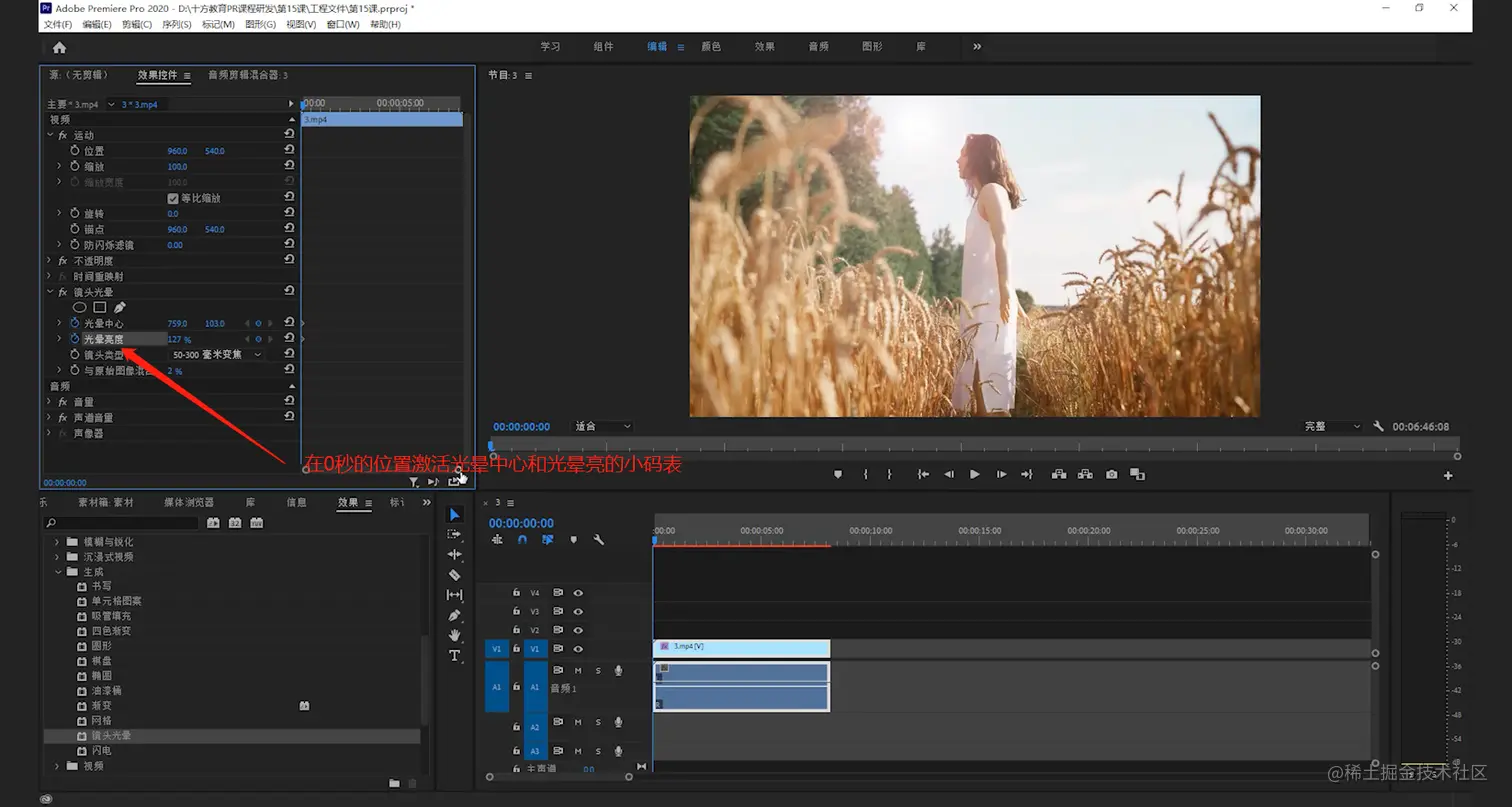Viewport: 1512px width, 807px height.
Task: Toggle V1 track visibility eye
Action: click(x=578, y=649)
